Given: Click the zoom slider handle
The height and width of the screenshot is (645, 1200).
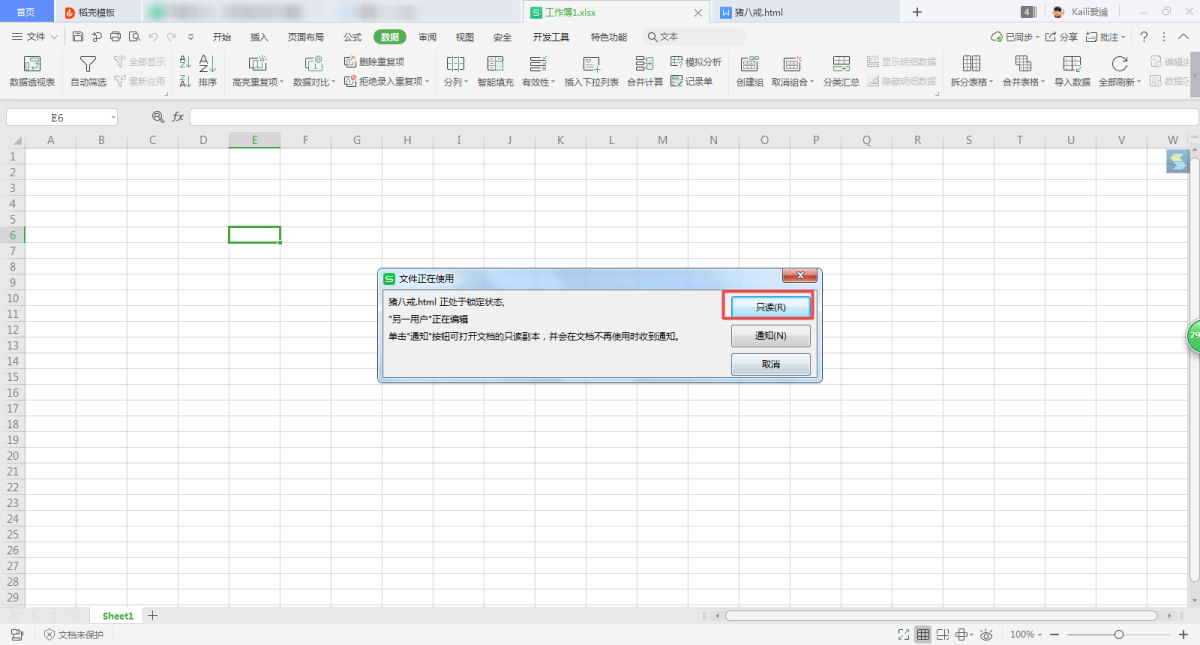Looking at the screenshot, I should click(x=1119, y=635).
